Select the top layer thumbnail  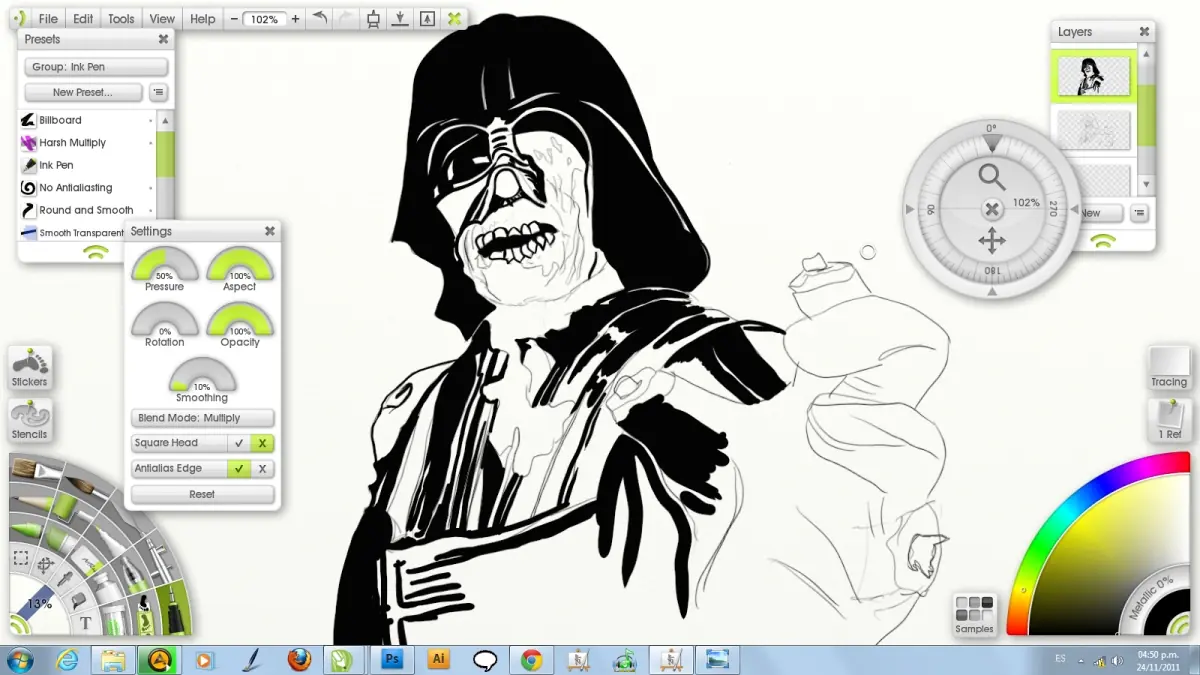click(x=1093, y=76)
